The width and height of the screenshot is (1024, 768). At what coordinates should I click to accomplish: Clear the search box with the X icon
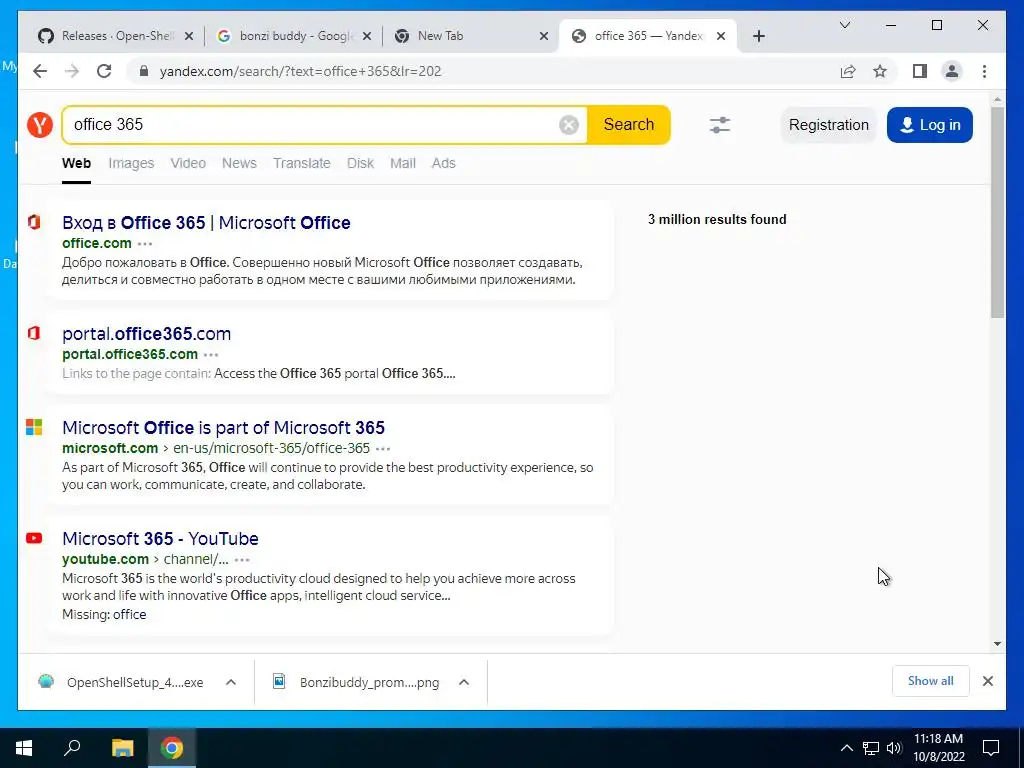(569, 125)
